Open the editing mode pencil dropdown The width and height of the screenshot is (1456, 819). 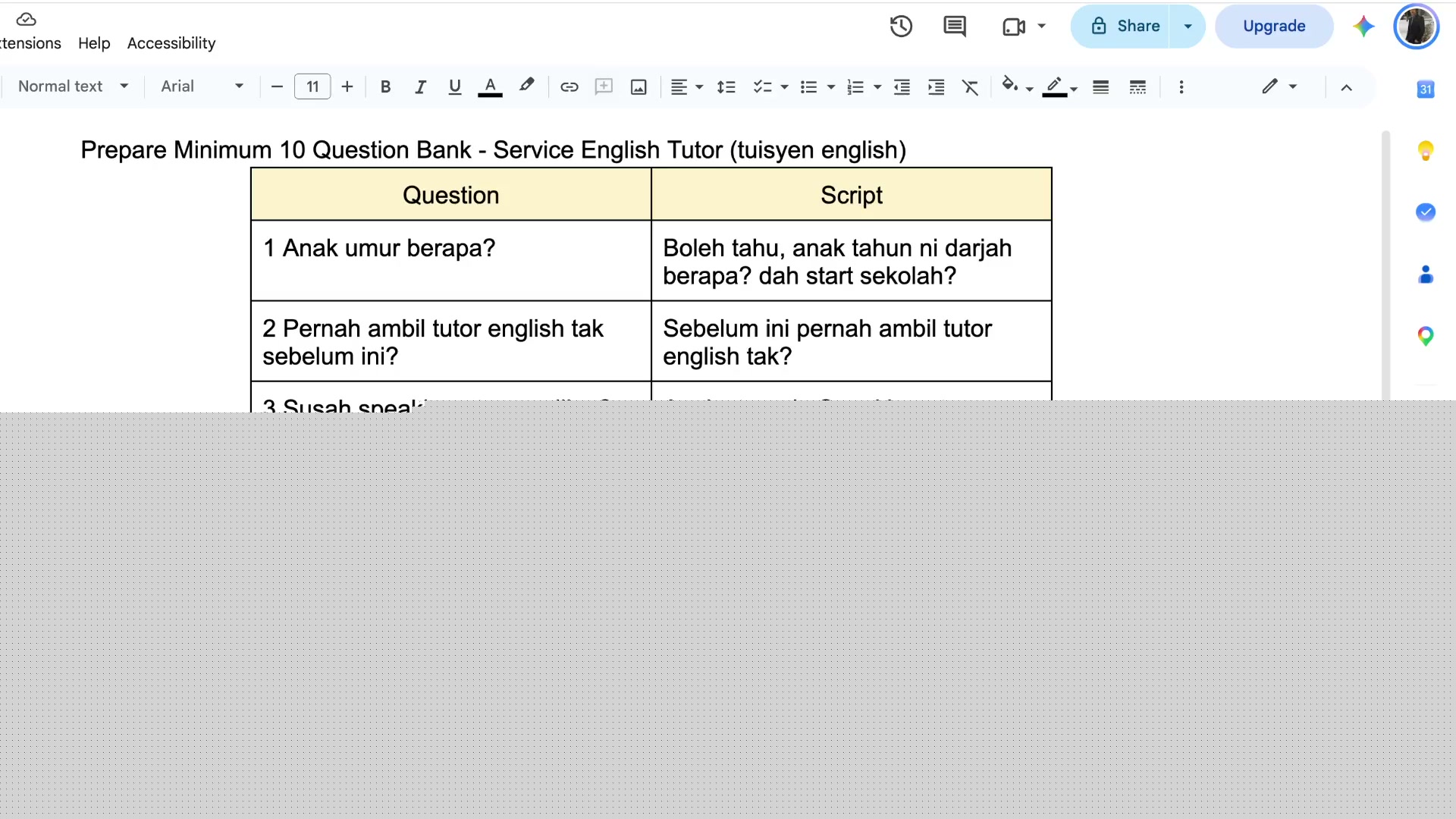pyautogui.click(x=1279, y=86)
